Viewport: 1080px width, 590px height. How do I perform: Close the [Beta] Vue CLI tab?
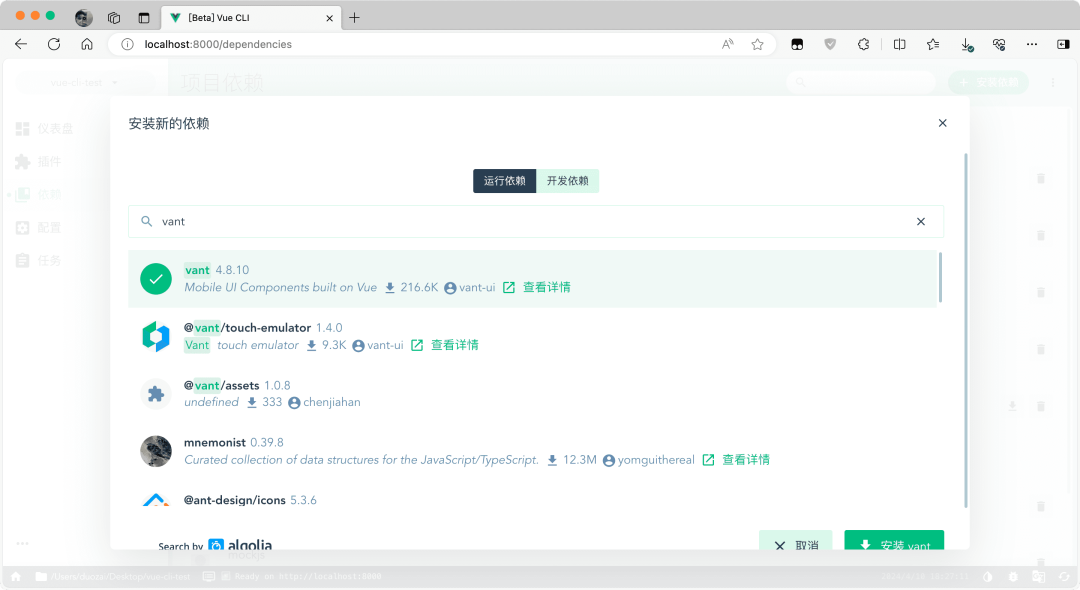pyautogui.click(x=329, y=18)
